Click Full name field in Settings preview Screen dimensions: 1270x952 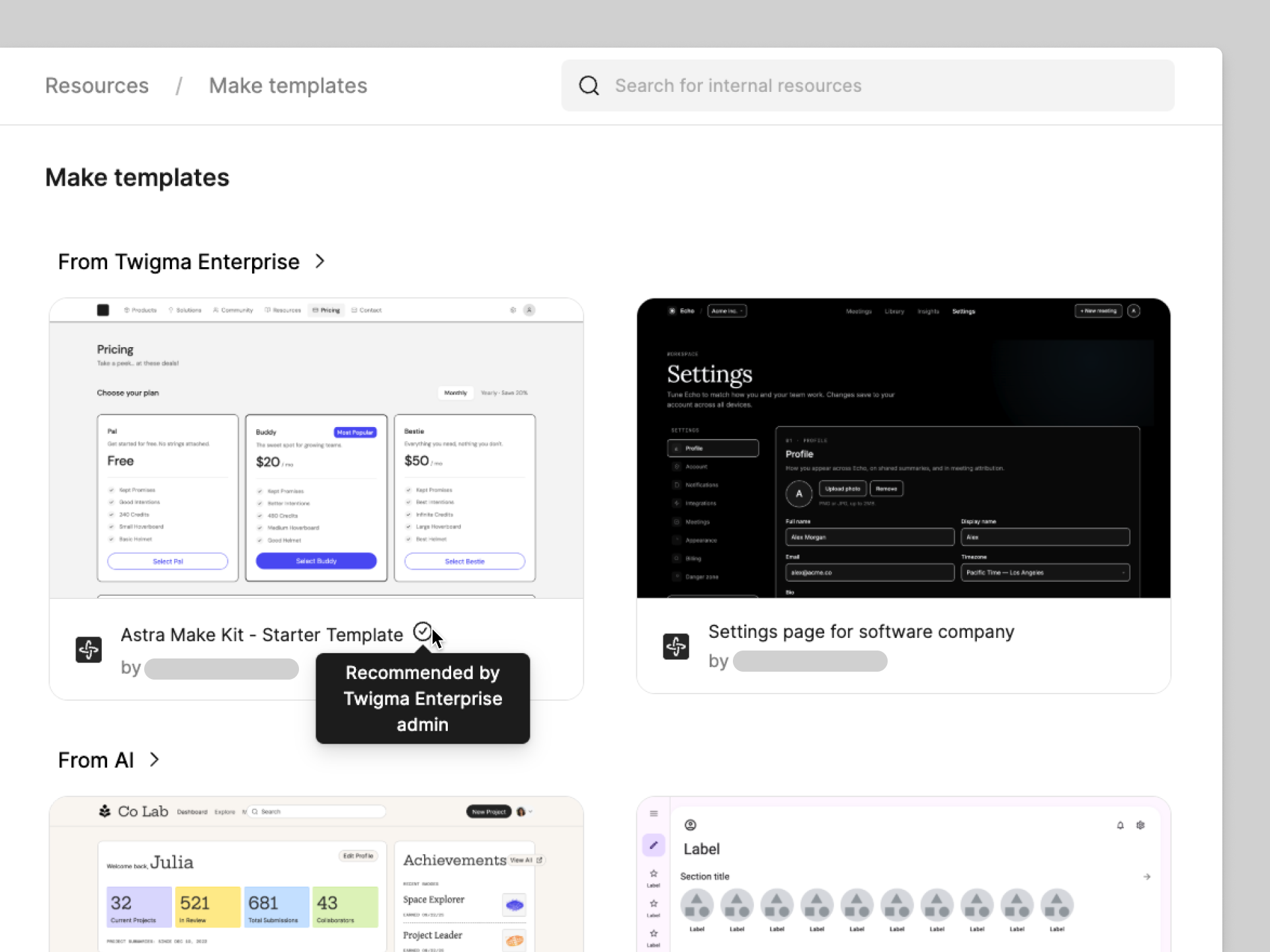(870, 537)
